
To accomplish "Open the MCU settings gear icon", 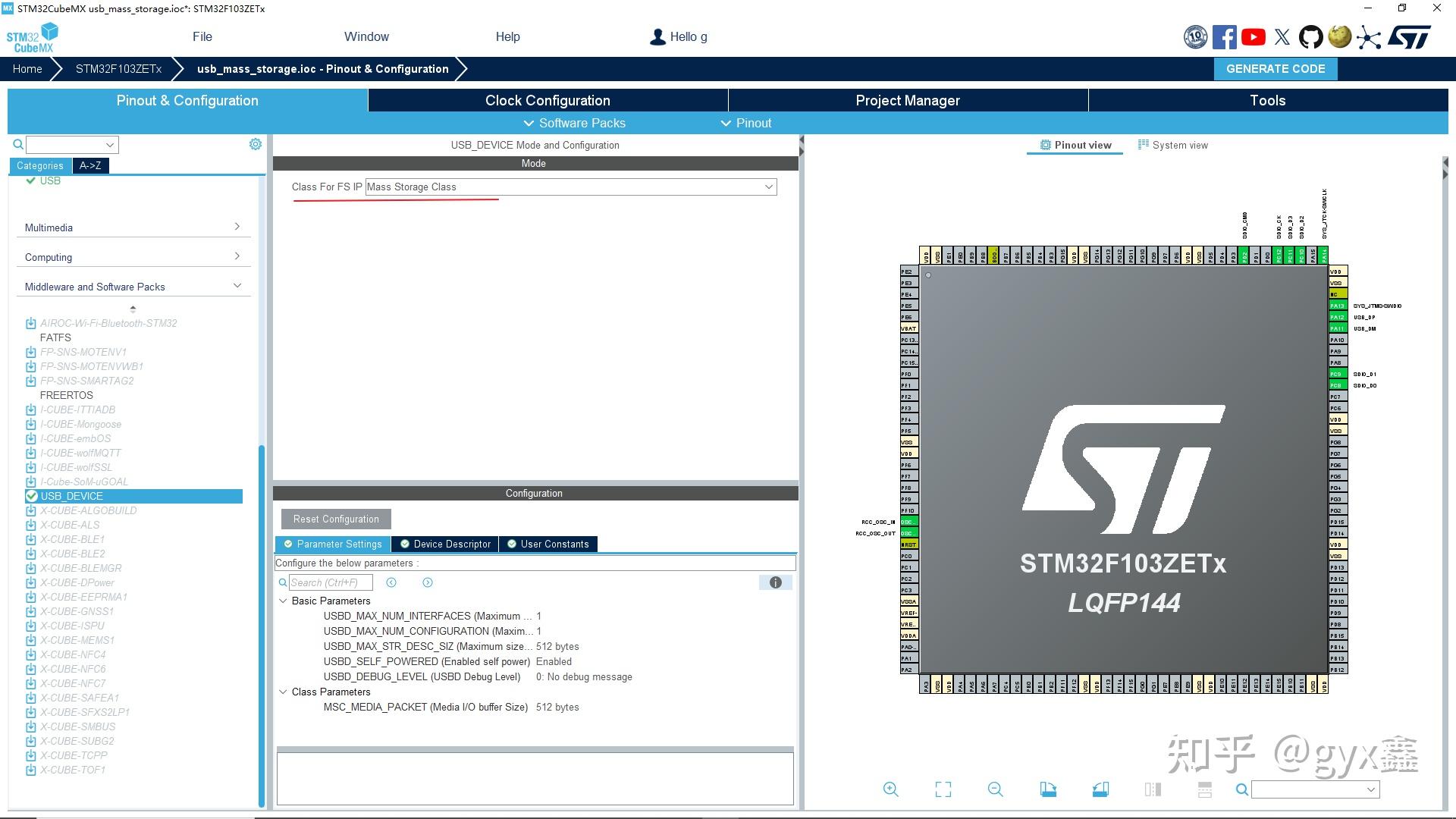I will click(256, 143).
